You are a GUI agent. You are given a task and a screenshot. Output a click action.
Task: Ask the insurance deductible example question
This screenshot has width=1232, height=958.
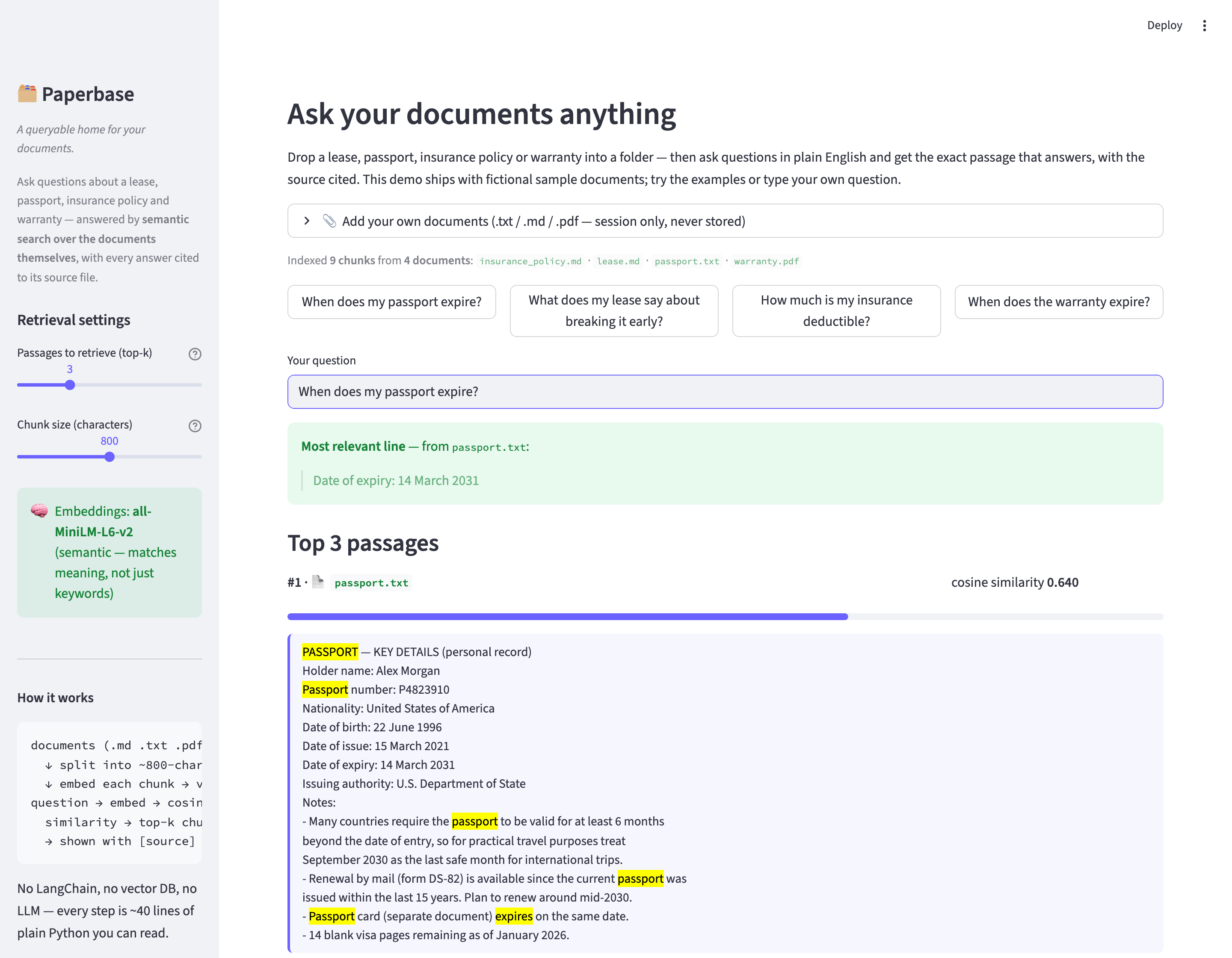tap(836, 310)
